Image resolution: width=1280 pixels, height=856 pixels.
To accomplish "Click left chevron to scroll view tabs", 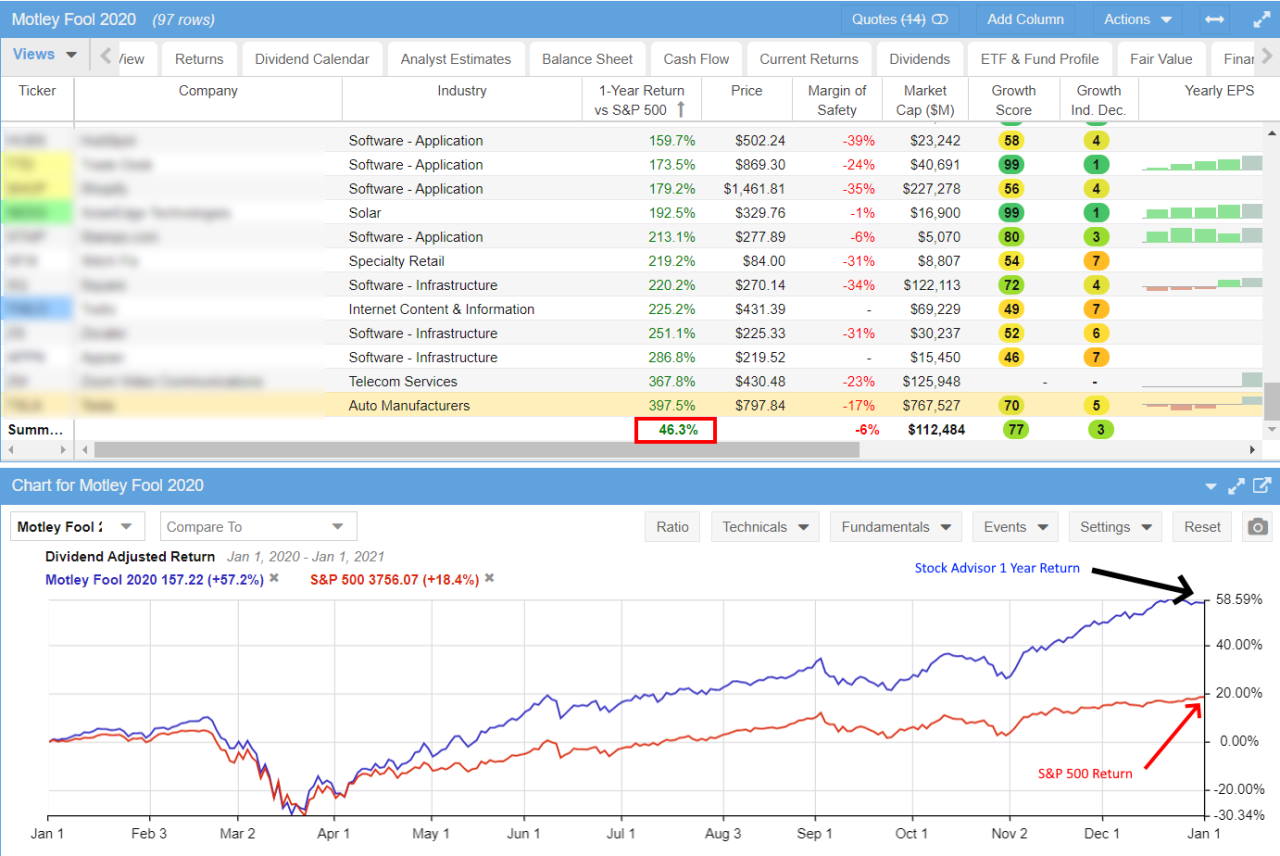I will (x=105, y=58).
